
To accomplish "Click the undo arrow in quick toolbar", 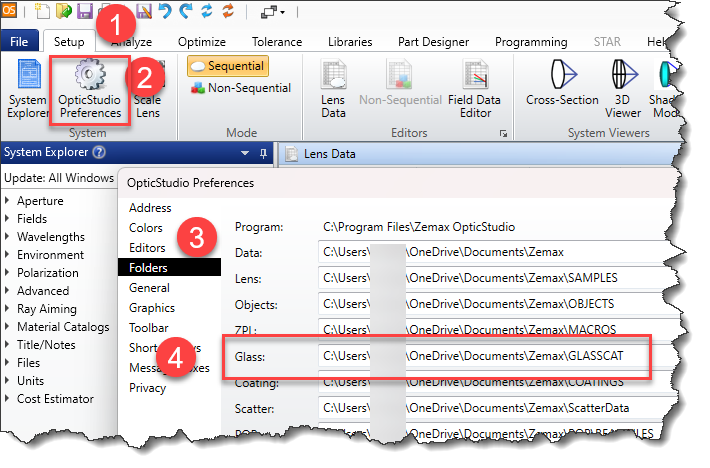I will click(164, 12).
